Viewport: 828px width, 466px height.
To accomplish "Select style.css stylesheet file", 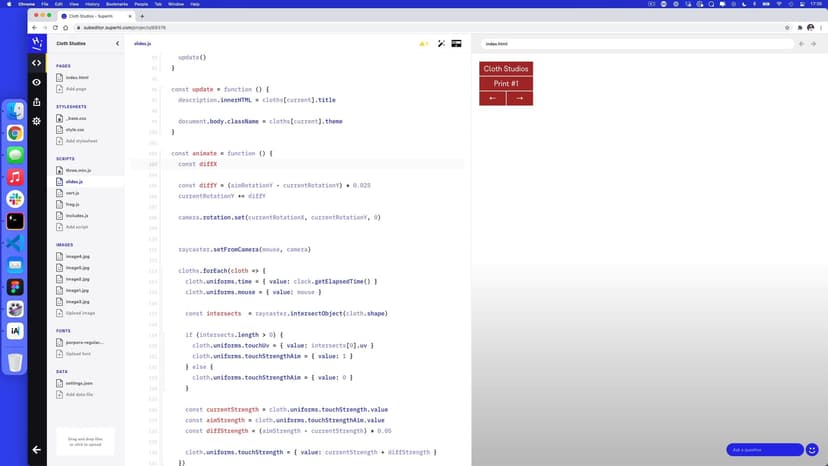I will click(75, 130).
